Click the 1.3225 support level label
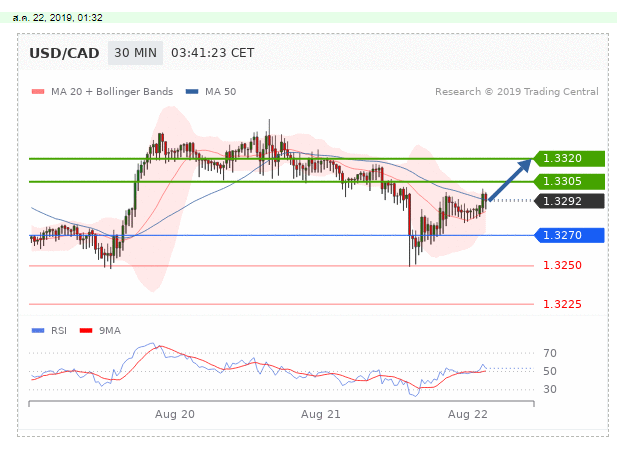 (562, 304)
